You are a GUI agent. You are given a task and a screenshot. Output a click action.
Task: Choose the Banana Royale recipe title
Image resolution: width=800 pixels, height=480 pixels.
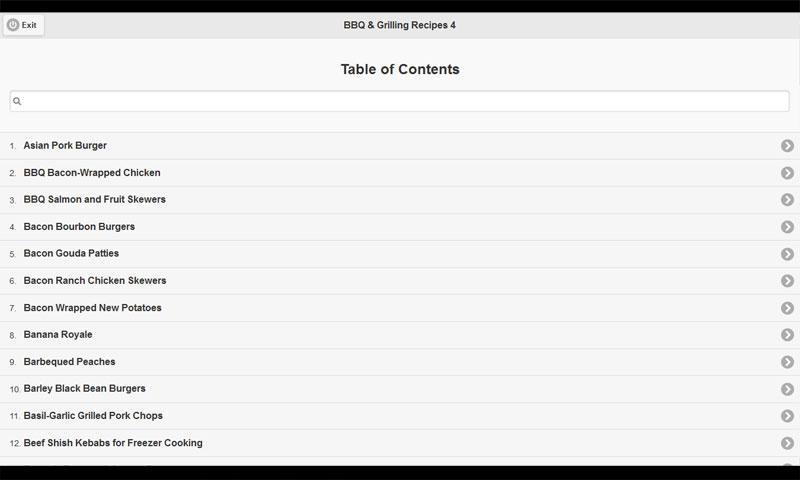[x=58, y=335]
